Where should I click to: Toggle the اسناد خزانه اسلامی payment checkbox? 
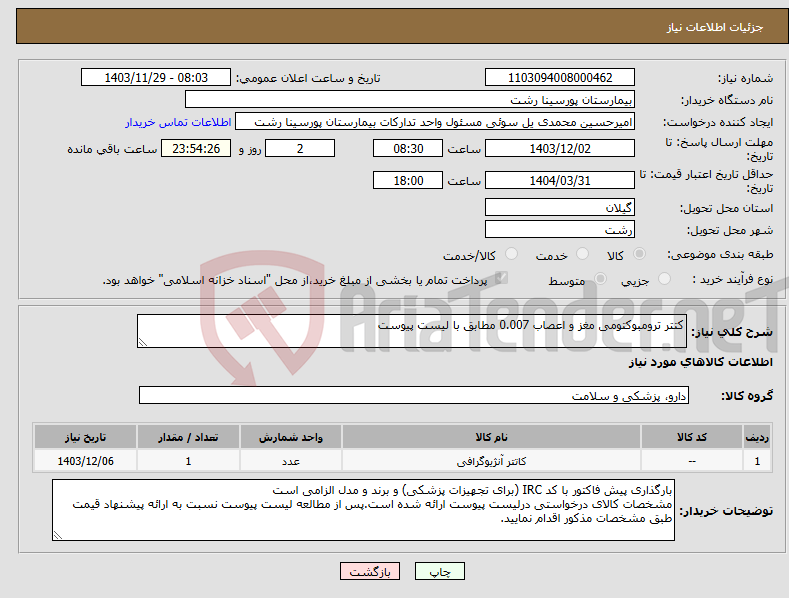pyautogui.click(x=501, y=278)
